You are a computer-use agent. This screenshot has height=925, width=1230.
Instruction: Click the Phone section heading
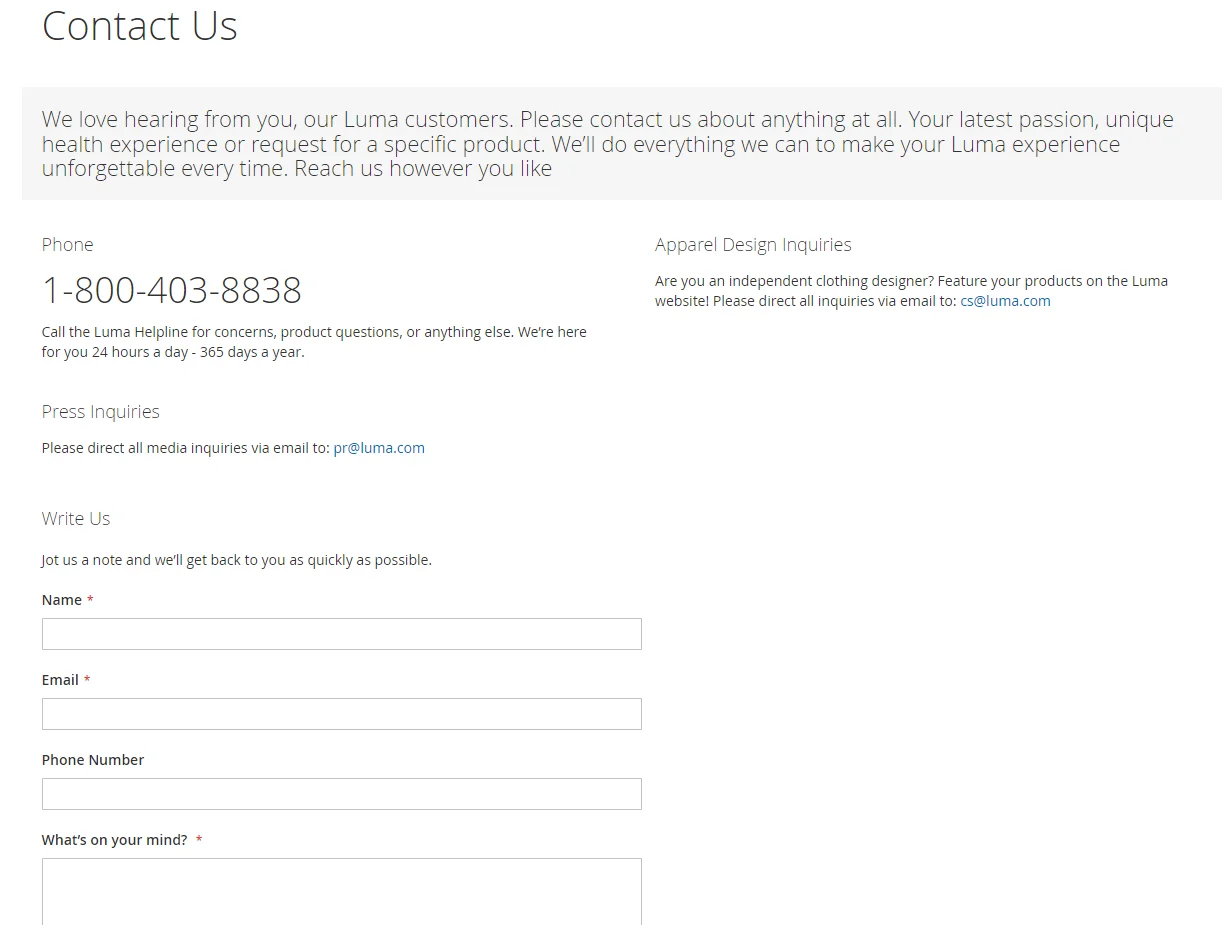pos(67,245)
